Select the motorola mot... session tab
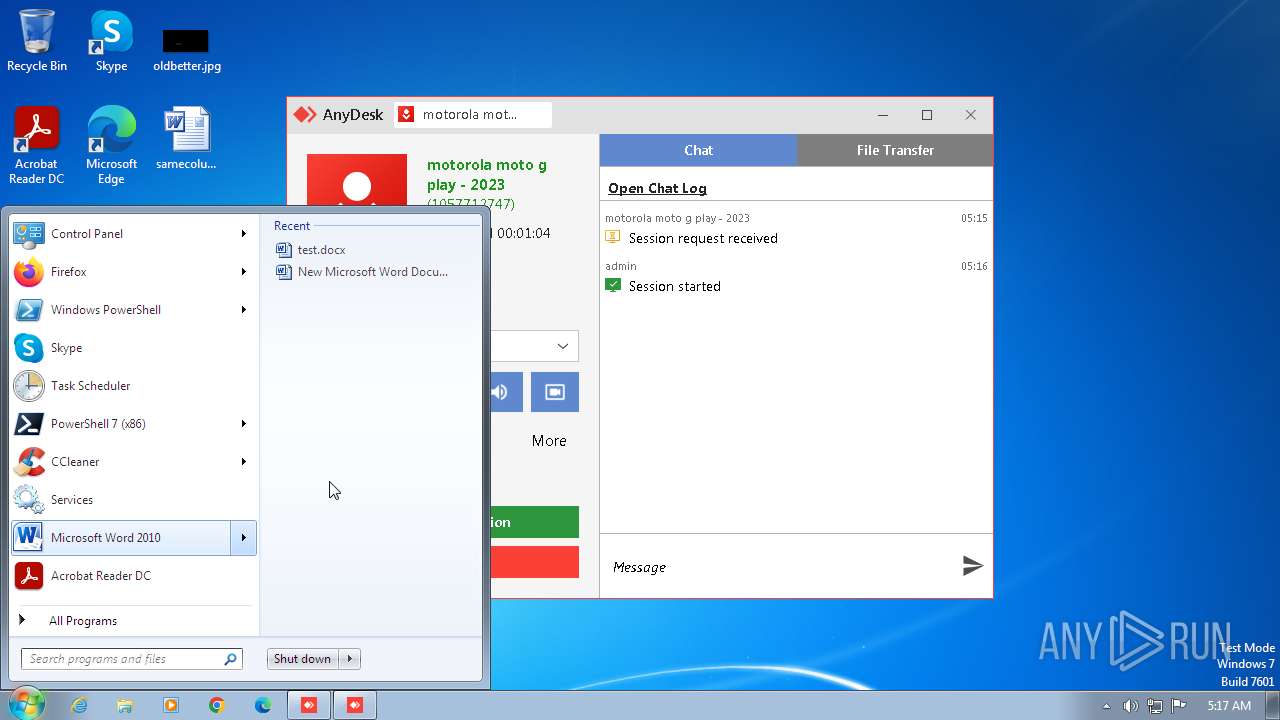This screenshot has width=1280, height=720. pyautogui.click(x=473, y=115)
